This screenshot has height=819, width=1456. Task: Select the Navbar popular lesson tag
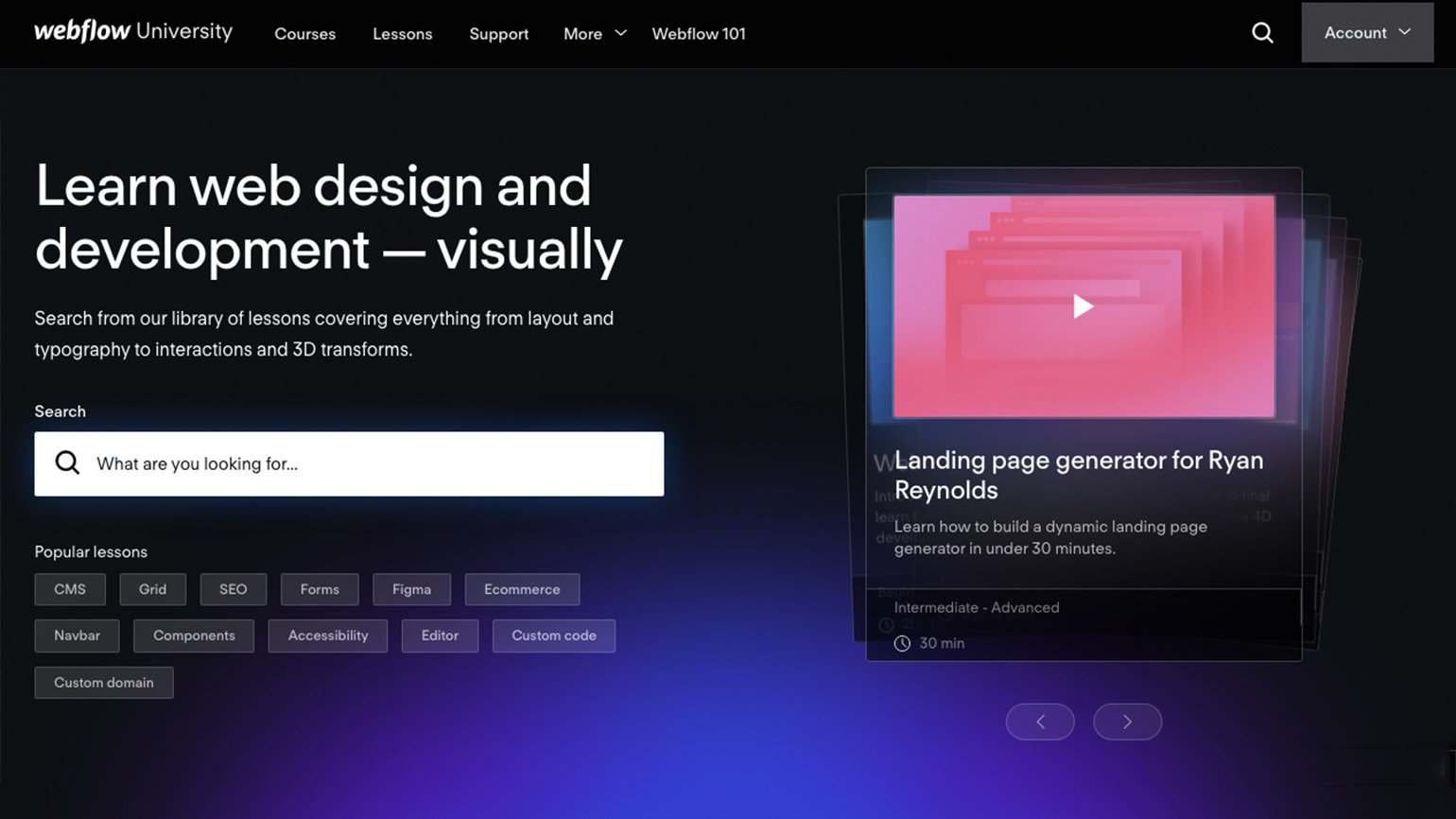(x=77, y=636)
